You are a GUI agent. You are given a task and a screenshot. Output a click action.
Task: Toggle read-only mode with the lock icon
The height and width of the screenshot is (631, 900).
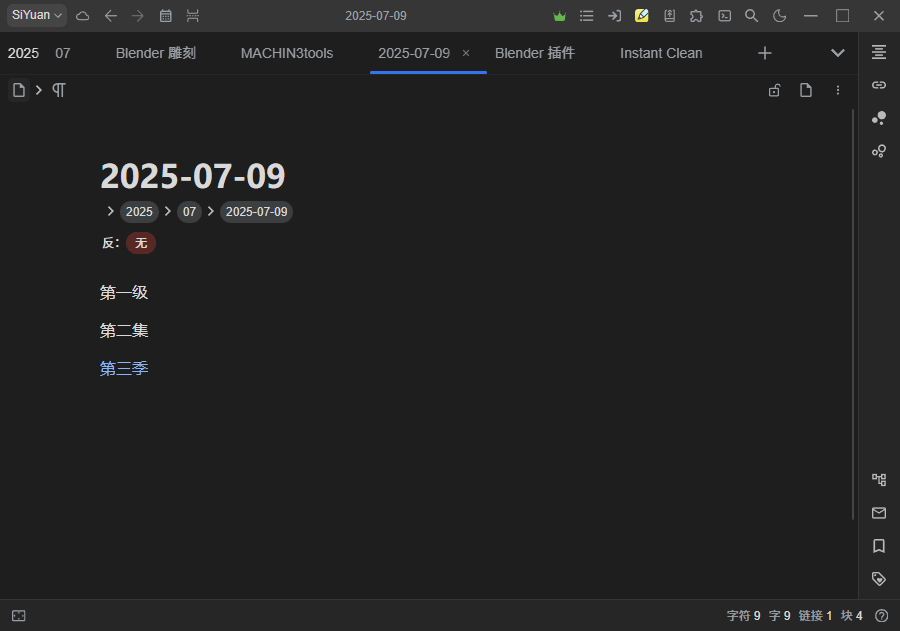coord(774,90)
